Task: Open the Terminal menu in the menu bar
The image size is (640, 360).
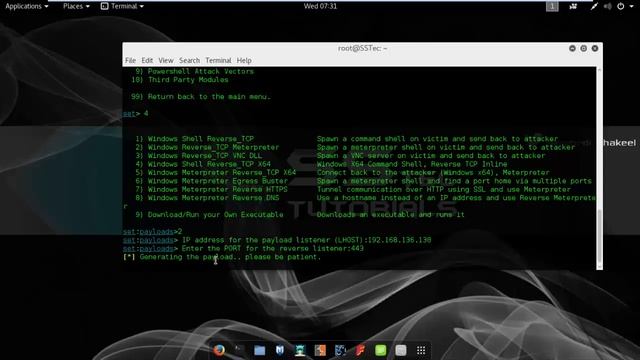Action: [218, 60]
